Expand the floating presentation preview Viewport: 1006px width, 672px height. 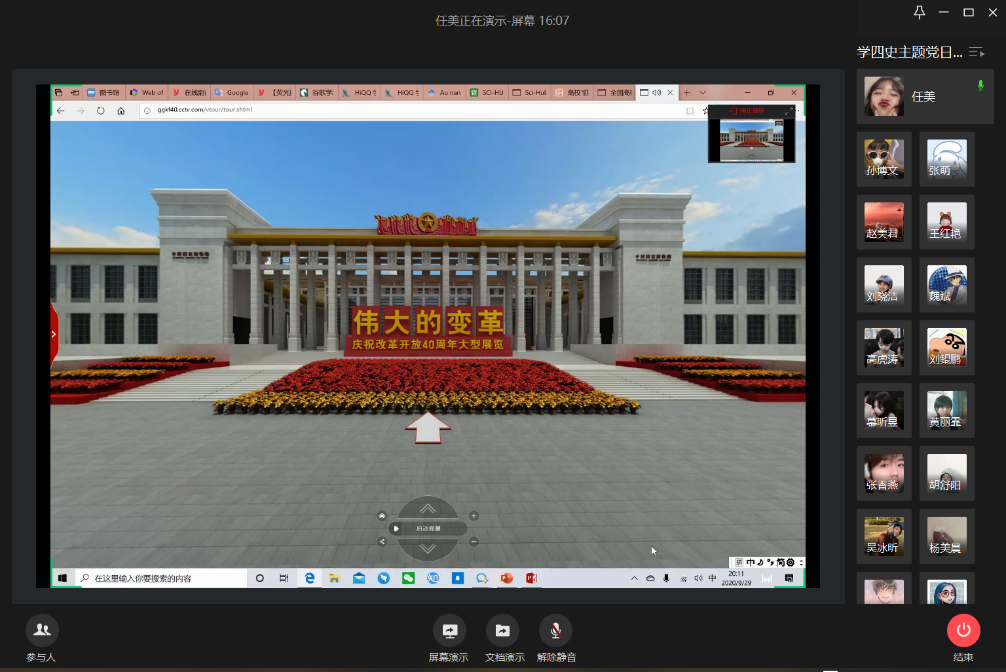tap(787, 111)
